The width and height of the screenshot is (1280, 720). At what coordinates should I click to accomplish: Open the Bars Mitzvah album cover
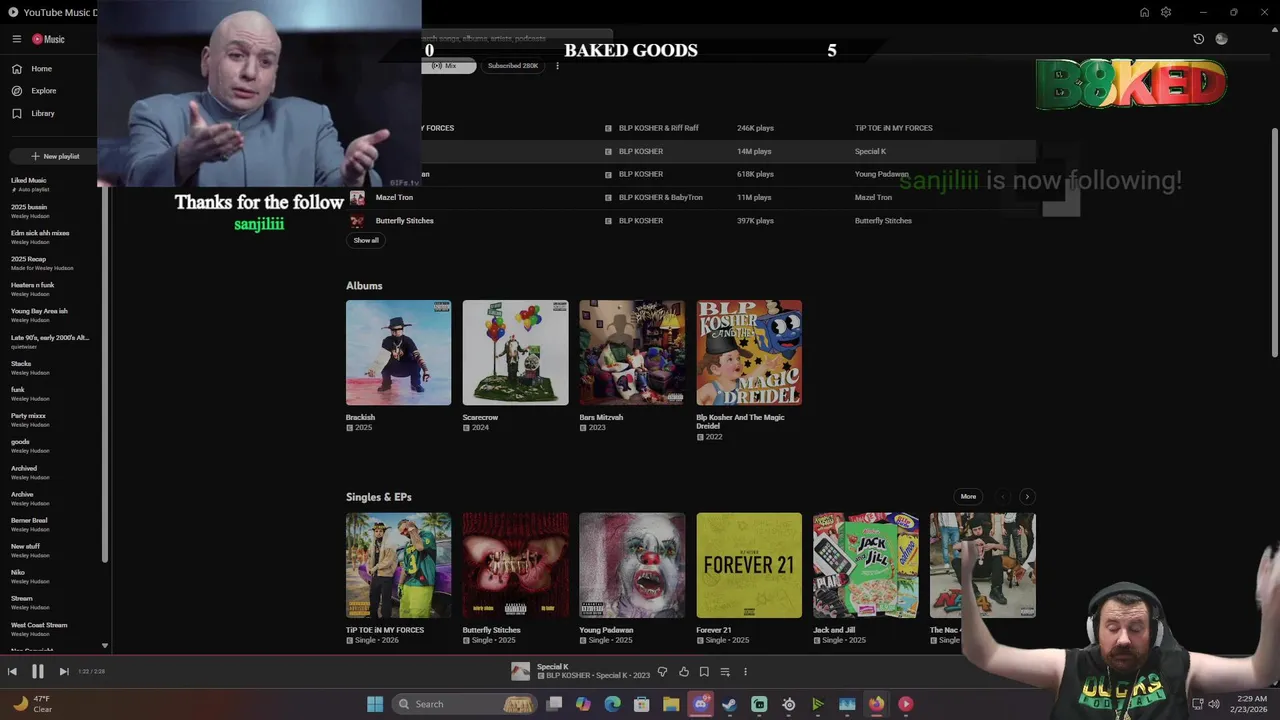(632, 353)
